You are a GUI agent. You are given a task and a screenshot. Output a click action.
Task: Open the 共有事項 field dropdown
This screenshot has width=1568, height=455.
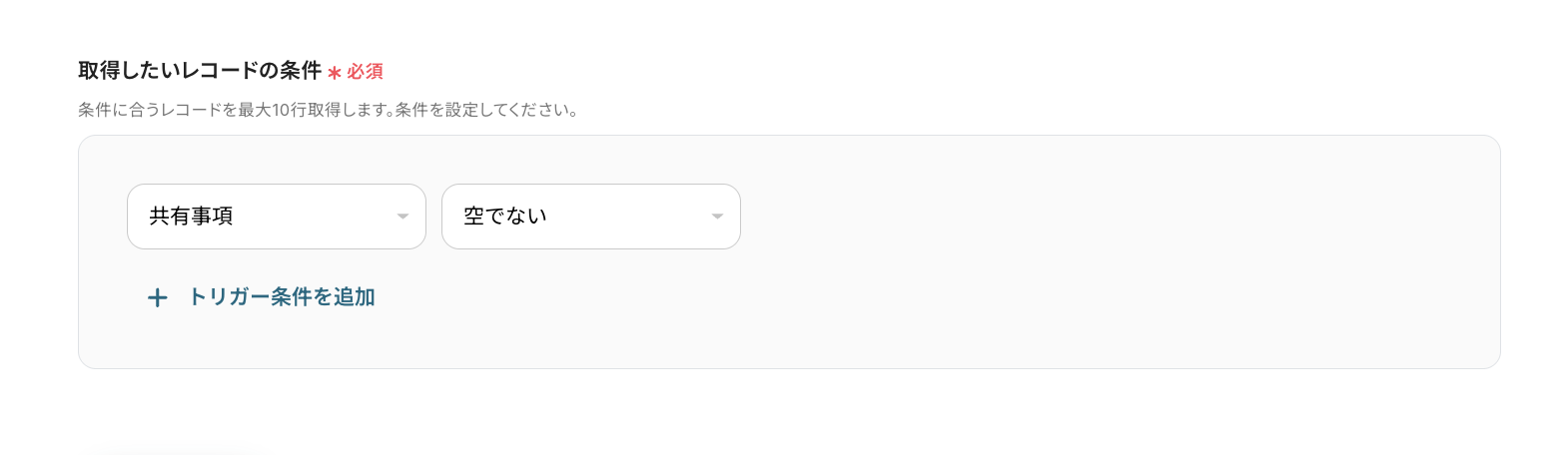[277, 217]
